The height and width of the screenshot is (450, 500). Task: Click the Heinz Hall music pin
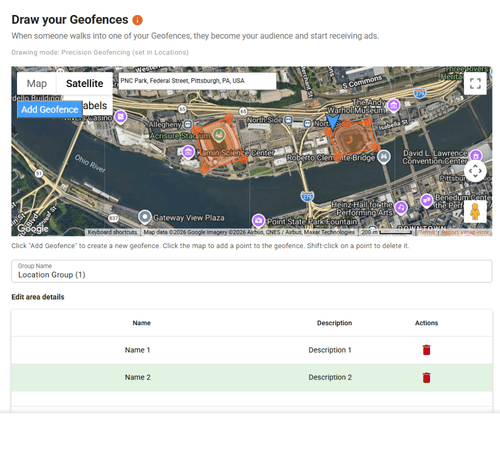tap(401, 208)
